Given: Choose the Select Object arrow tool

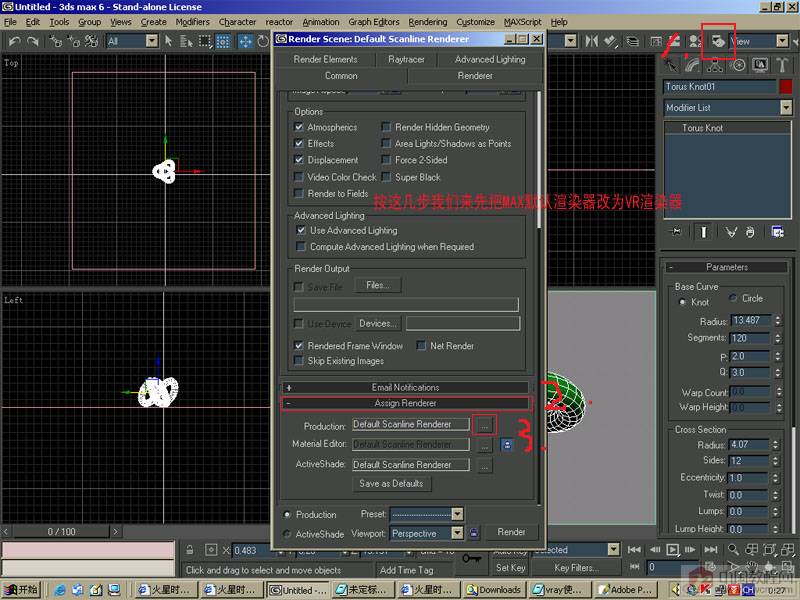Looking at the screenshot, I should click(168, 41).
